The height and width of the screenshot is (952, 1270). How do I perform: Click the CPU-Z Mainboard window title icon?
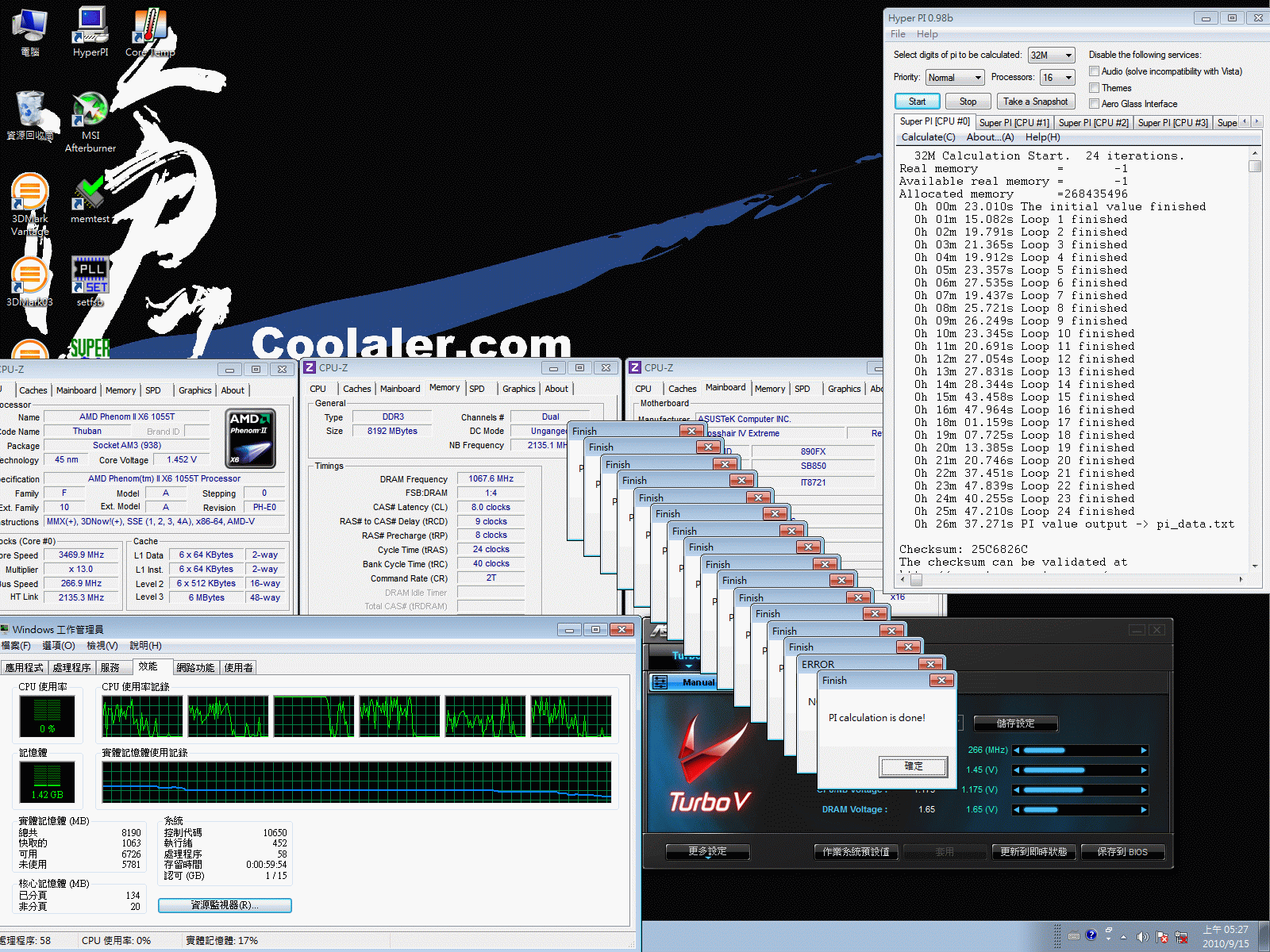click(x=635, y=367)
